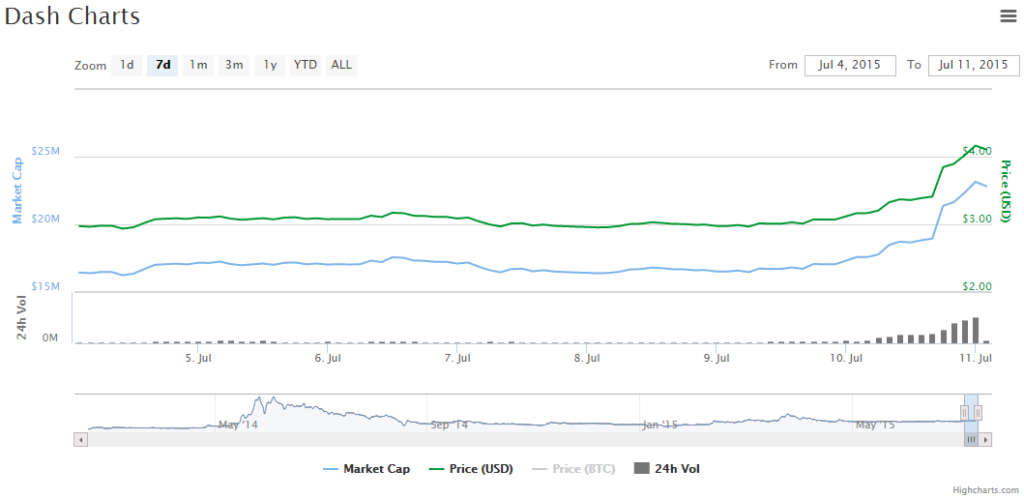
Task: Click the $20M axis label
Action: coord(46,219)
